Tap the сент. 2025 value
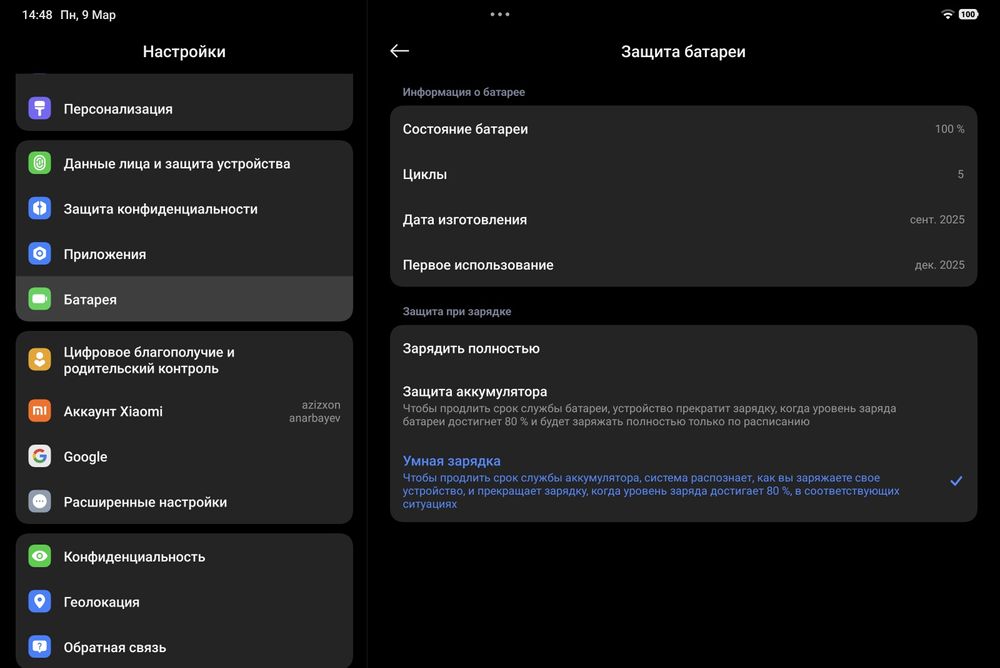 click(x=937, y=219)
